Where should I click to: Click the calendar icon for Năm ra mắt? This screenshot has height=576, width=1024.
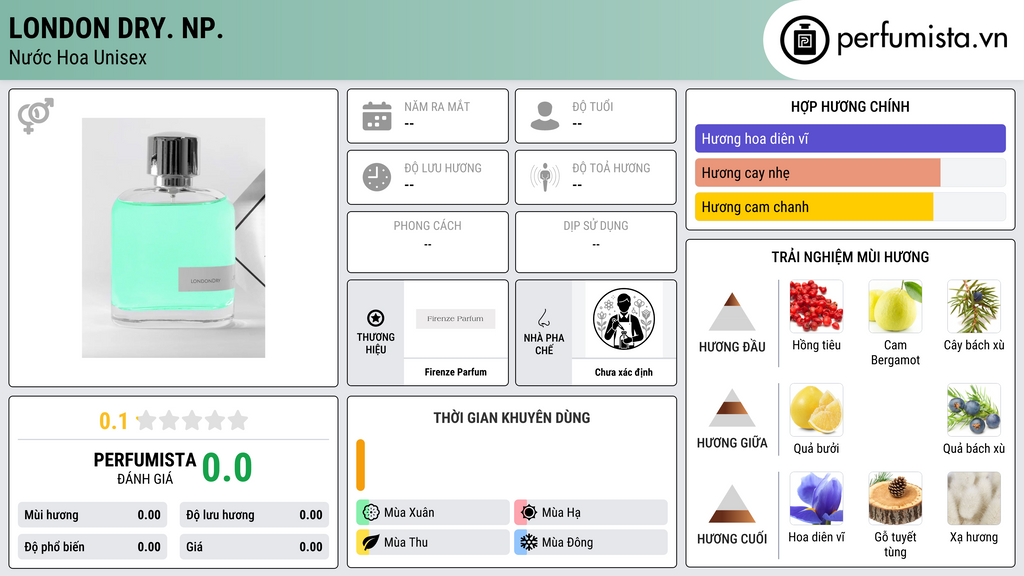(377, 116)
